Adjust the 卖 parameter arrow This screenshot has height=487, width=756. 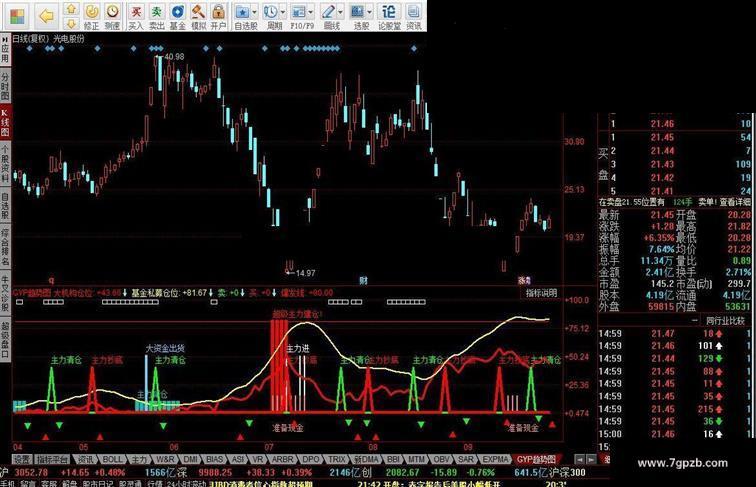242,293
